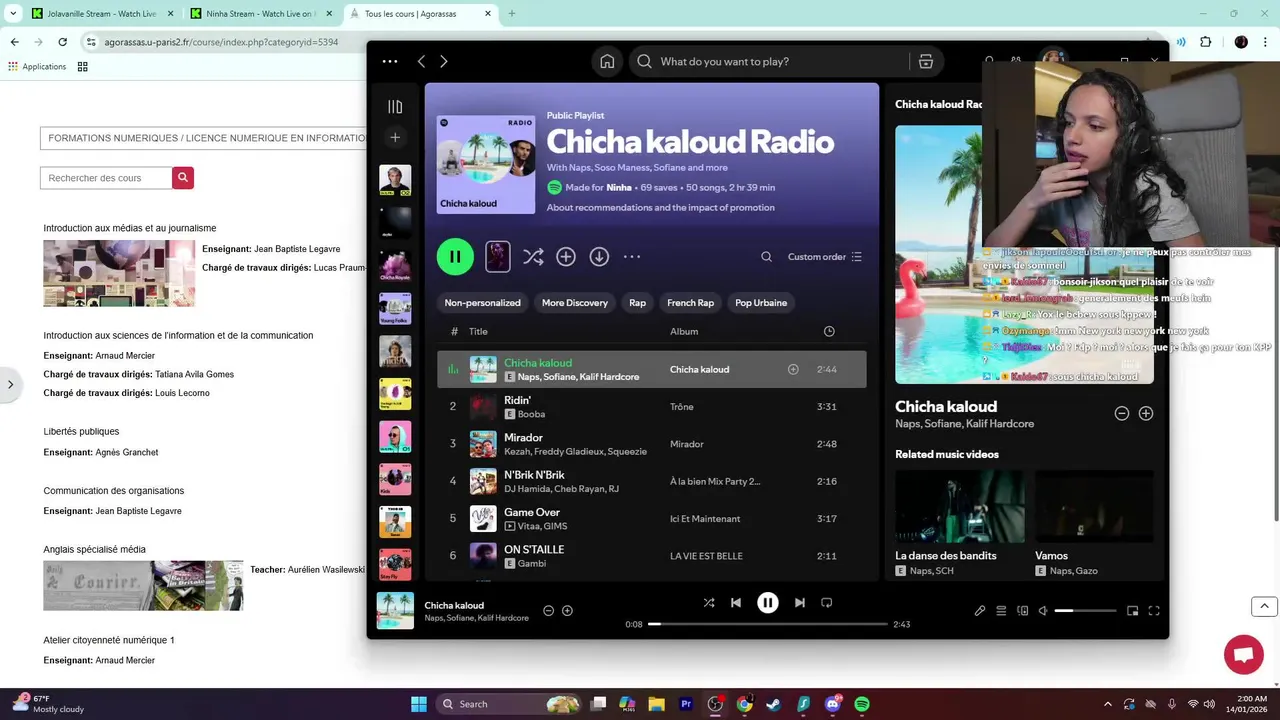Open About recommendations and promotion link
Screen dimensions: 1280x720
click(660, 207)
